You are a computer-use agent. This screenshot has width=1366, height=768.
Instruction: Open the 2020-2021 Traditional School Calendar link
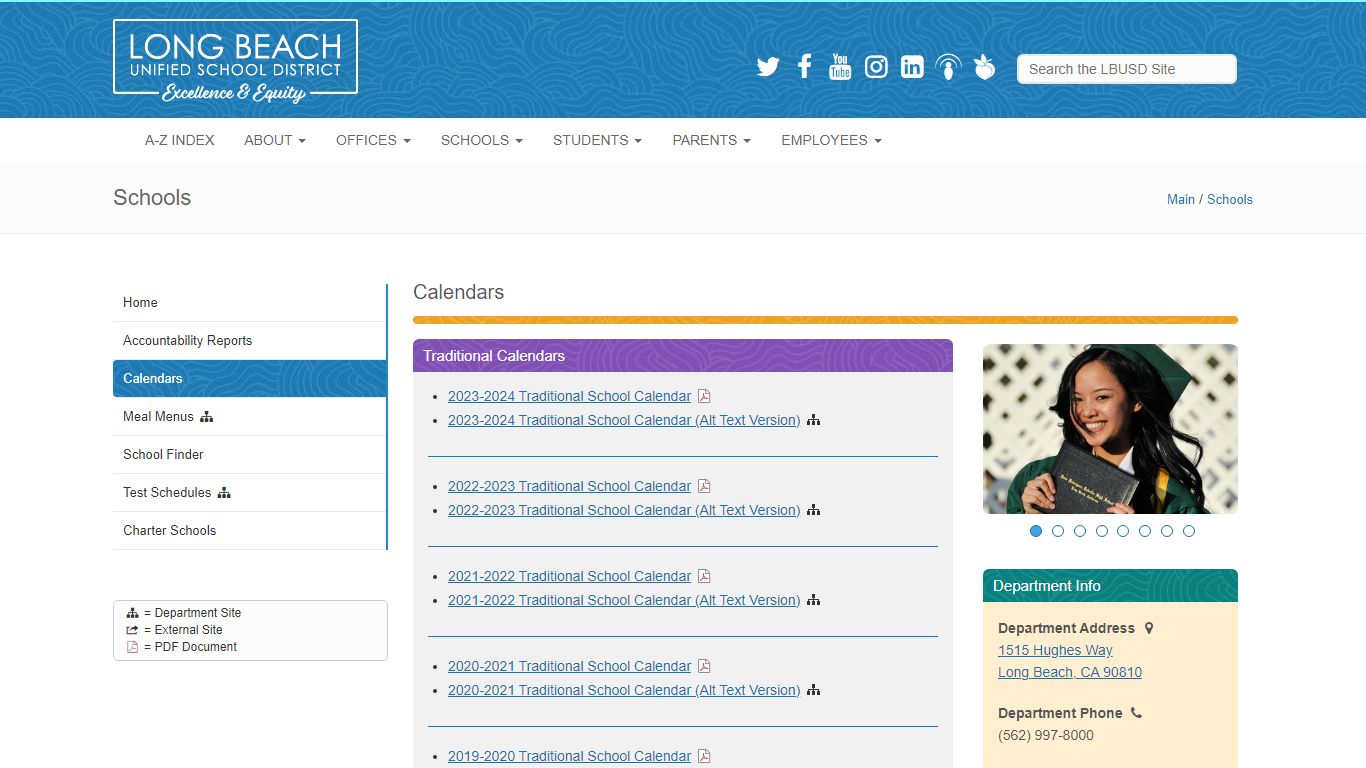coord(569,666)
